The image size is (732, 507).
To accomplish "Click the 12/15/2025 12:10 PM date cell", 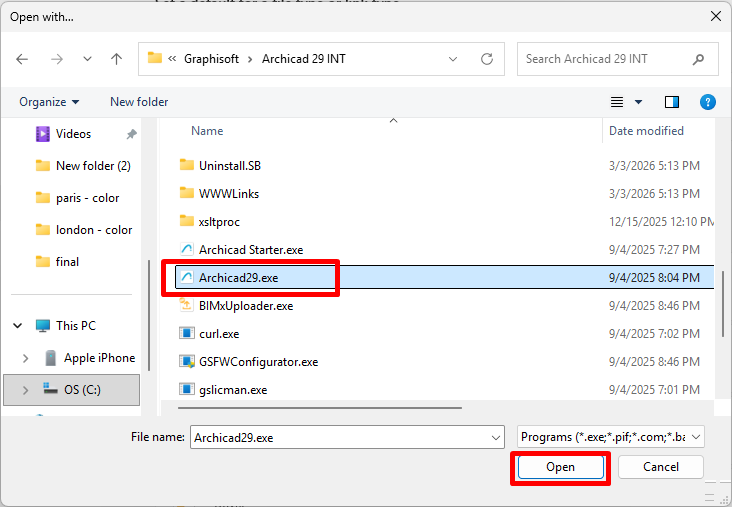I will [x=661, y=222].
